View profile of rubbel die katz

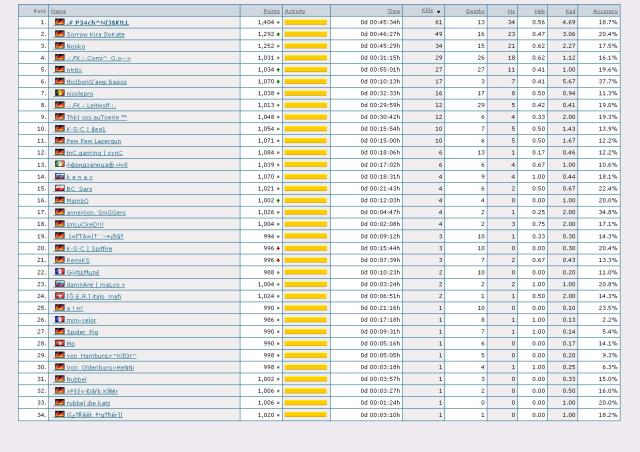(91, 402)
